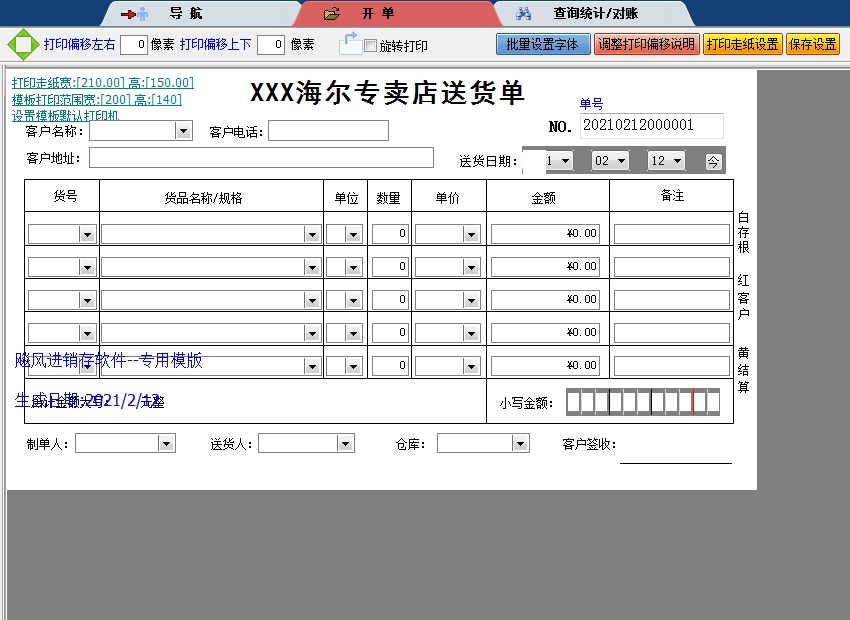Click the navigation tab arrow-person icon
The width and height of the screenshot is (850, 620).
tap(134, 14)
